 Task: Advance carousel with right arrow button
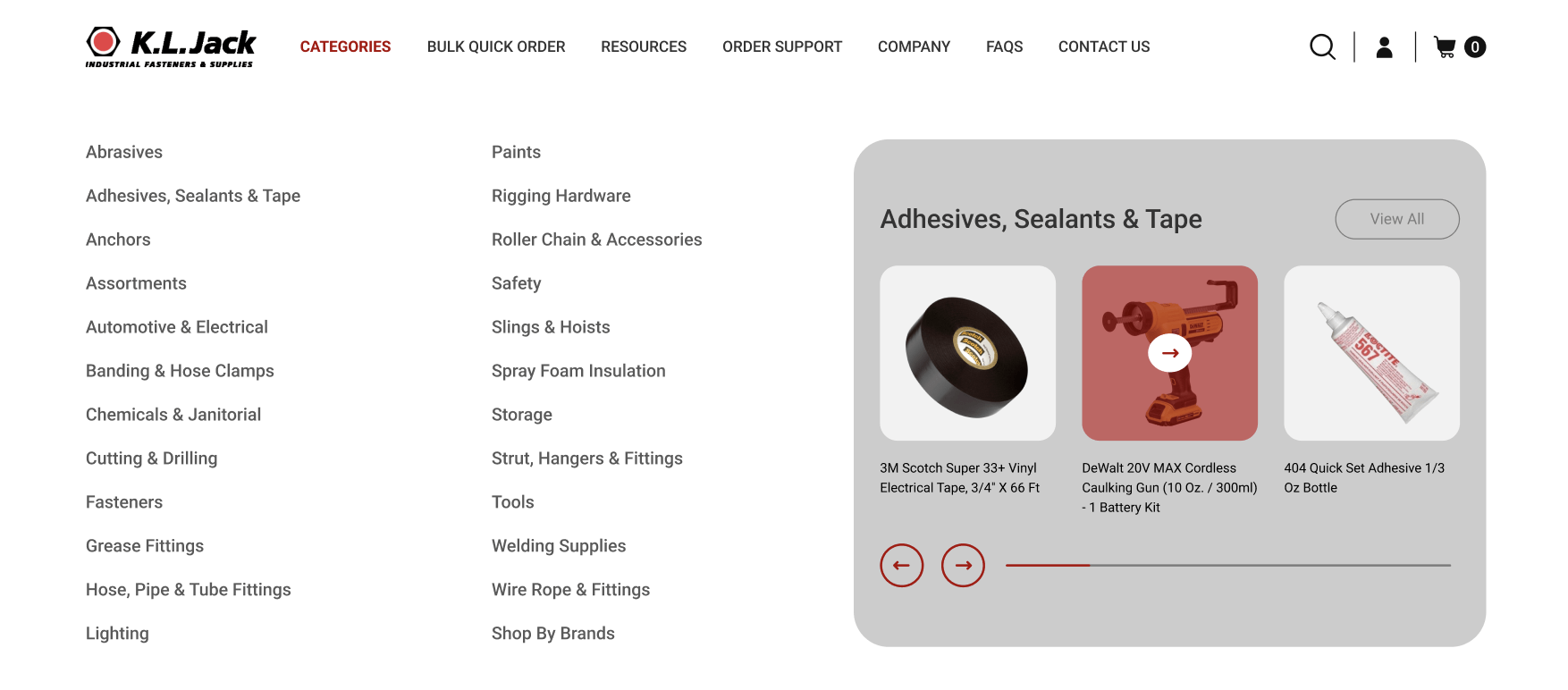click(x=963, y=565)
